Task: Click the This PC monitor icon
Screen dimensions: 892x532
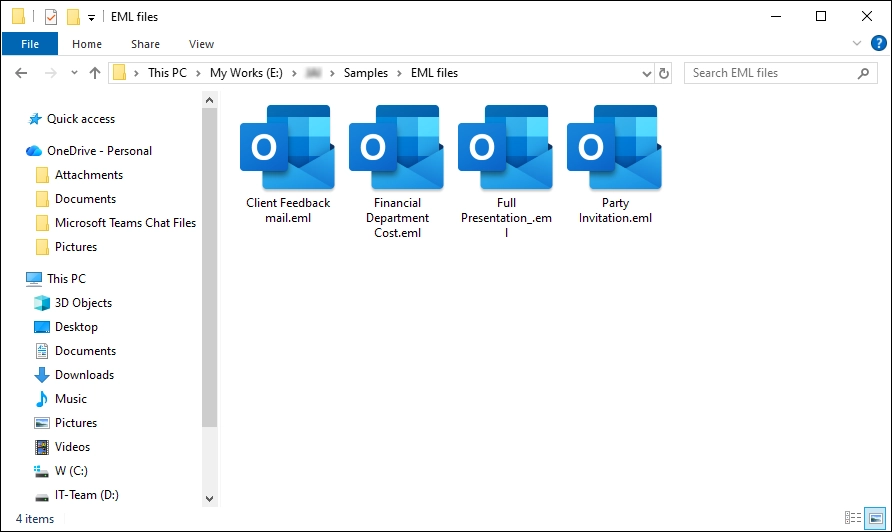Action: pos(34,279)
